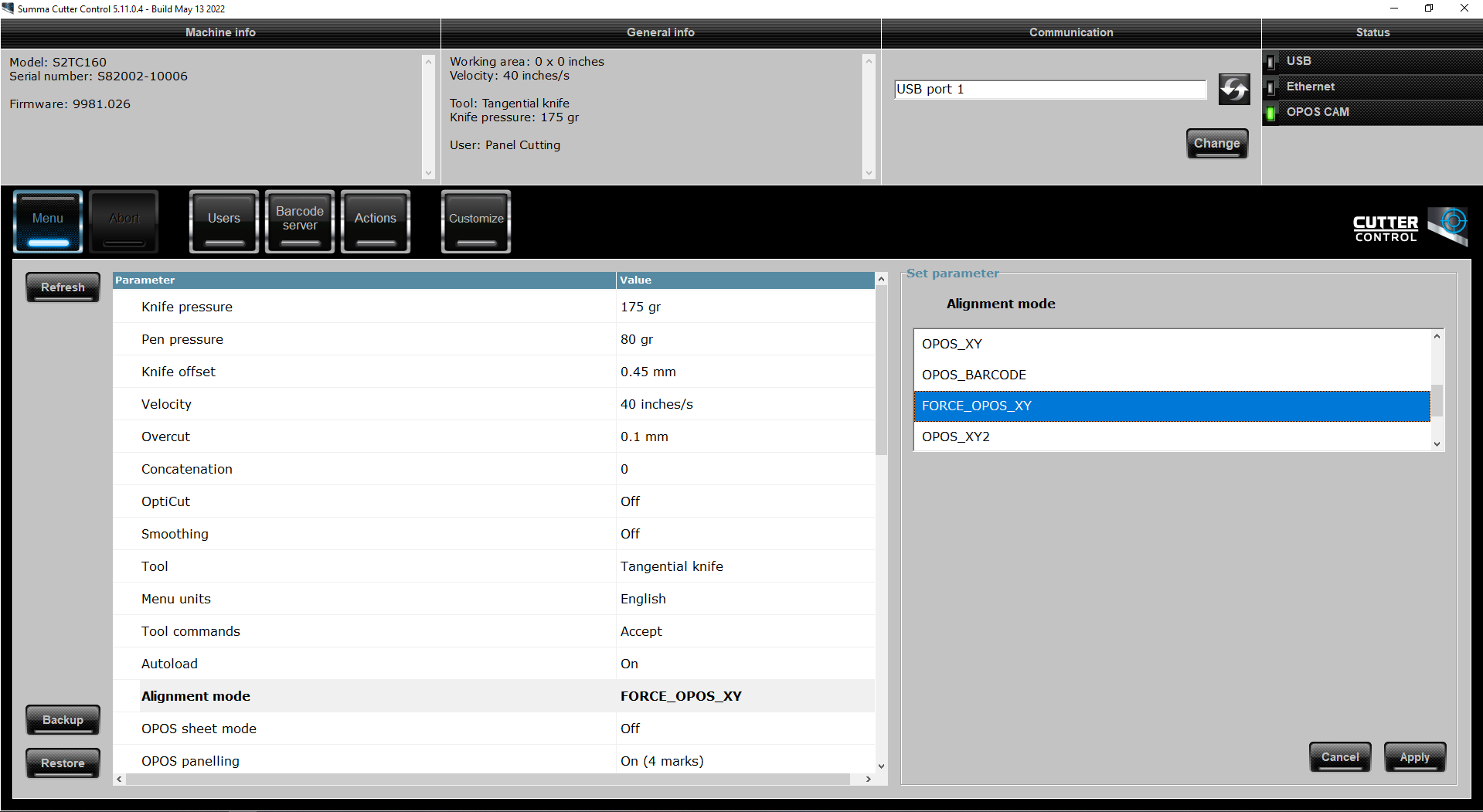Click the USB port 1 field
1483x812 pixels.
coord(1050,90)
